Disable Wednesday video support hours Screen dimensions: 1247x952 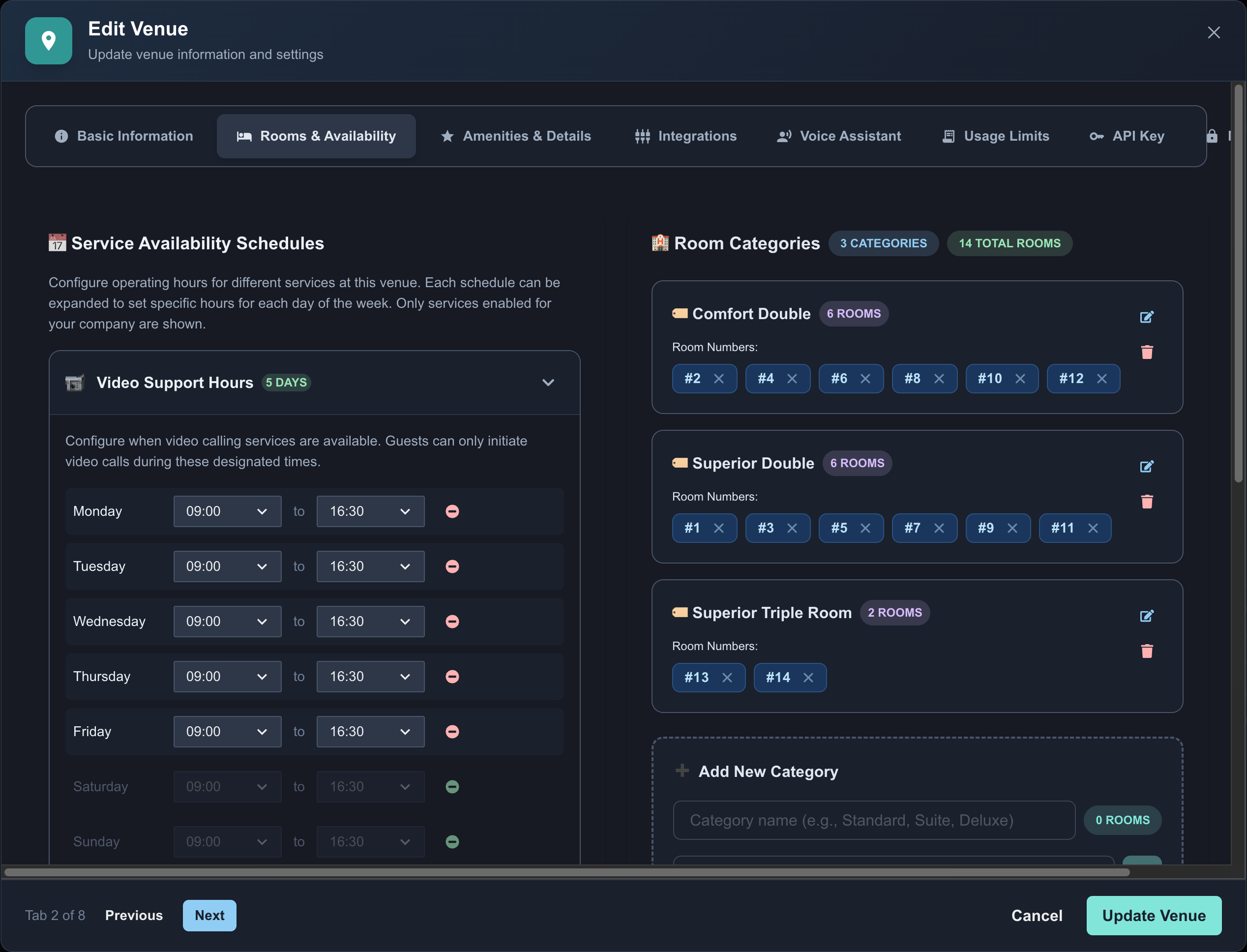pyautogui.click(x=452, y=622)
